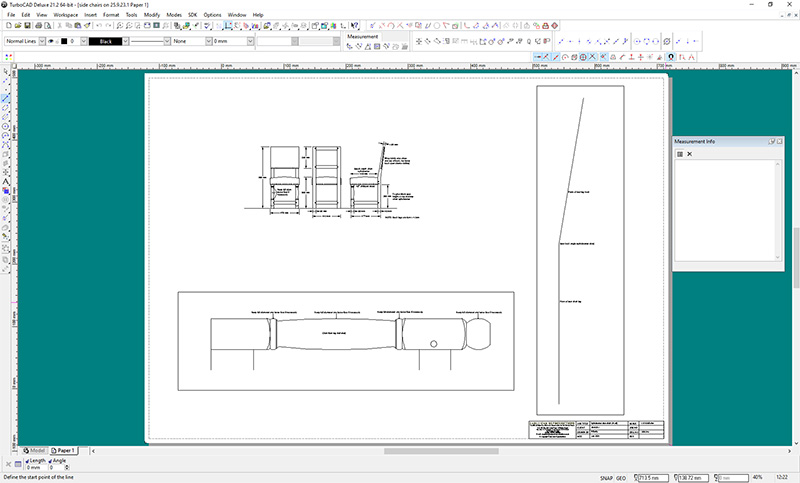The width and height of the screenshot is (800, 483).
Task: Open the 0 mm line width dropdown
Action: click(248, 42)
